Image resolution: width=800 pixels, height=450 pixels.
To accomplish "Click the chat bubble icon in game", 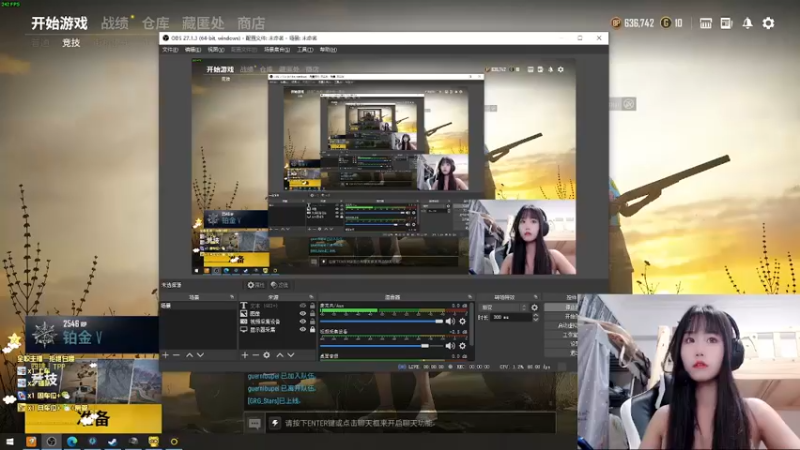I will coord(255,423).
